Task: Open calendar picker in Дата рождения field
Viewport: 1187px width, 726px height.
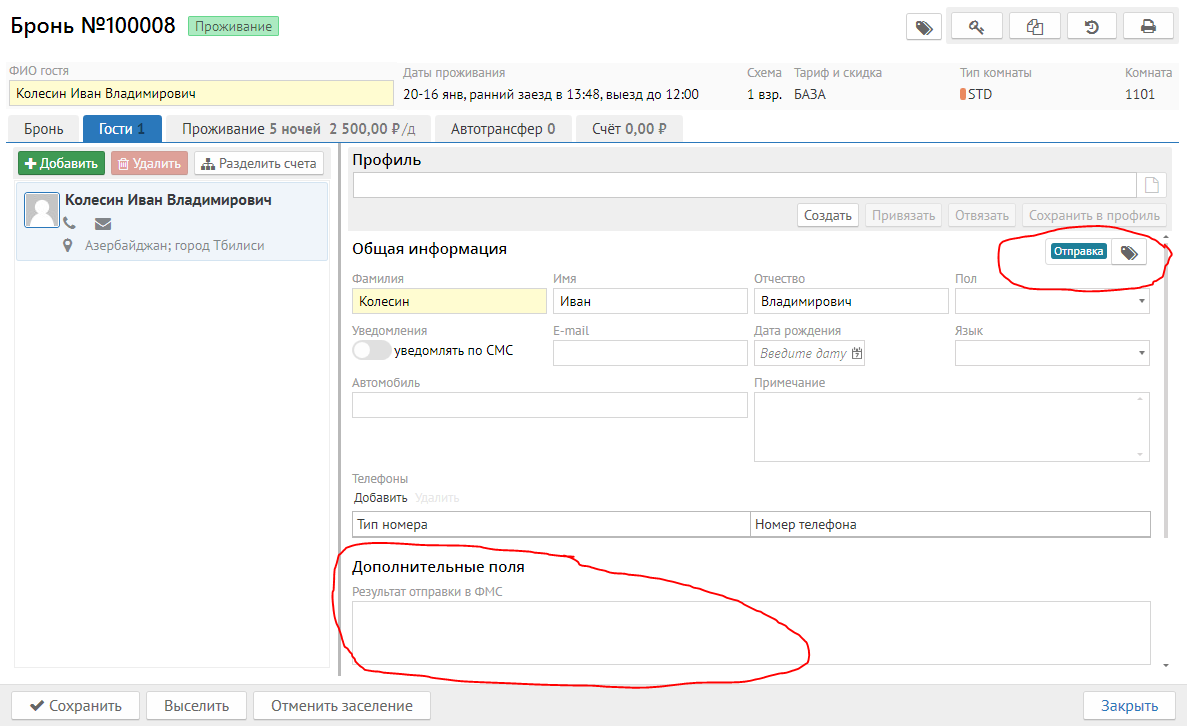Action: (856, 353)
